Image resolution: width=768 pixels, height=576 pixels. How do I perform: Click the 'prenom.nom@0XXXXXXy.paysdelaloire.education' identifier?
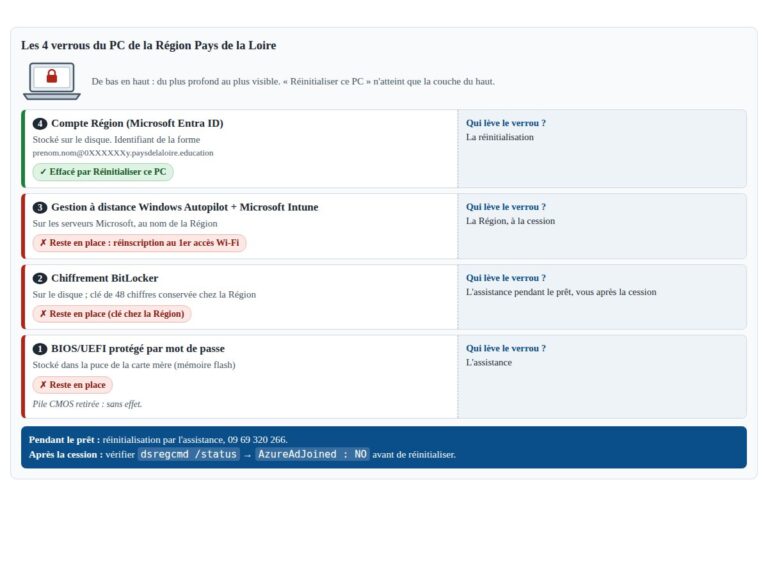click(x=123, y=153)
